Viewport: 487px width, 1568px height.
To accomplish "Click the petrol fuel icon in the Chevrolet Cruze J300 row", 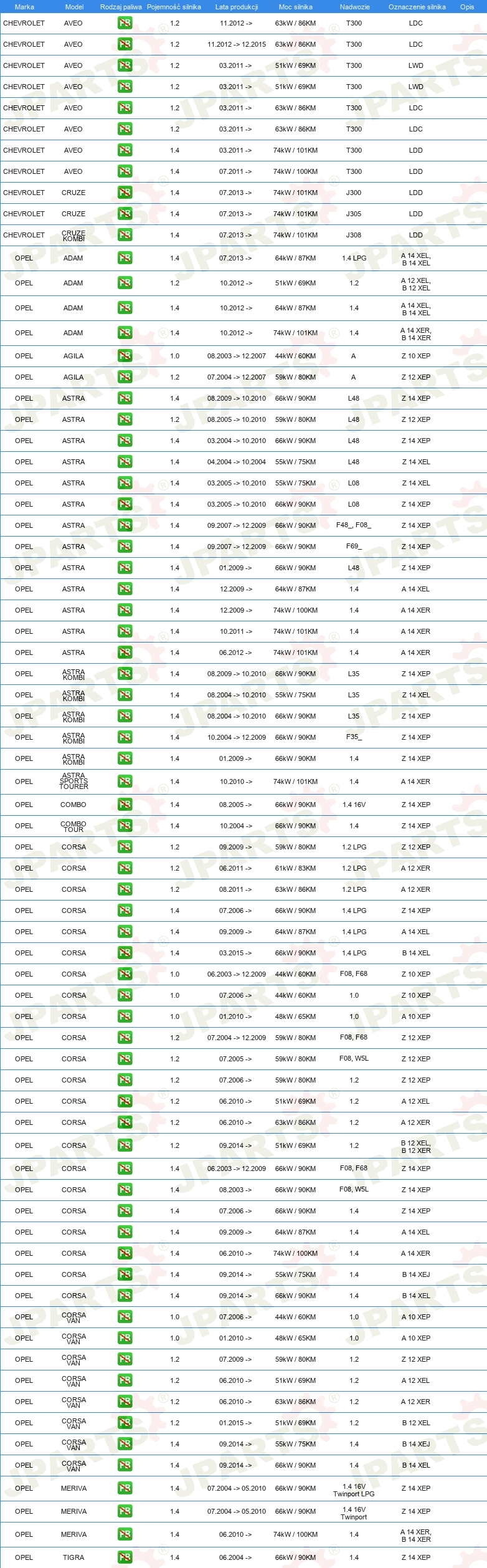I will click(125, 193).
